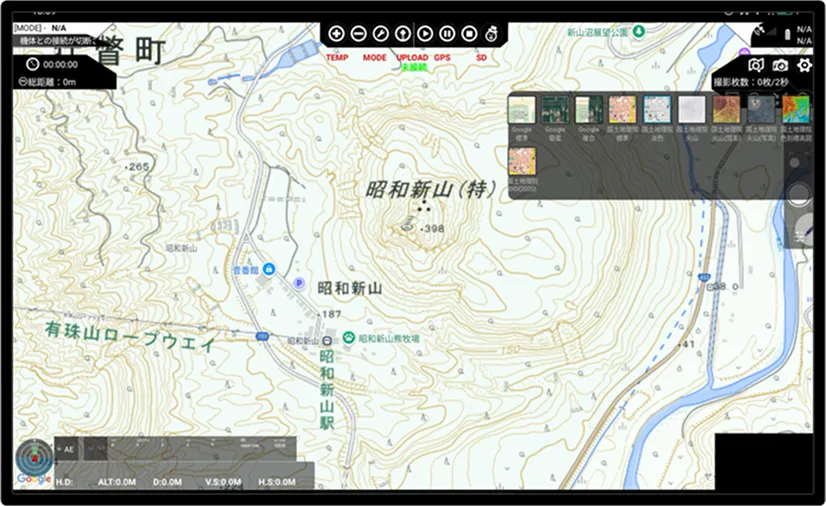Tap the route 703 road shield
This screenshot has height=506, width=826.
tap(260, 336)
